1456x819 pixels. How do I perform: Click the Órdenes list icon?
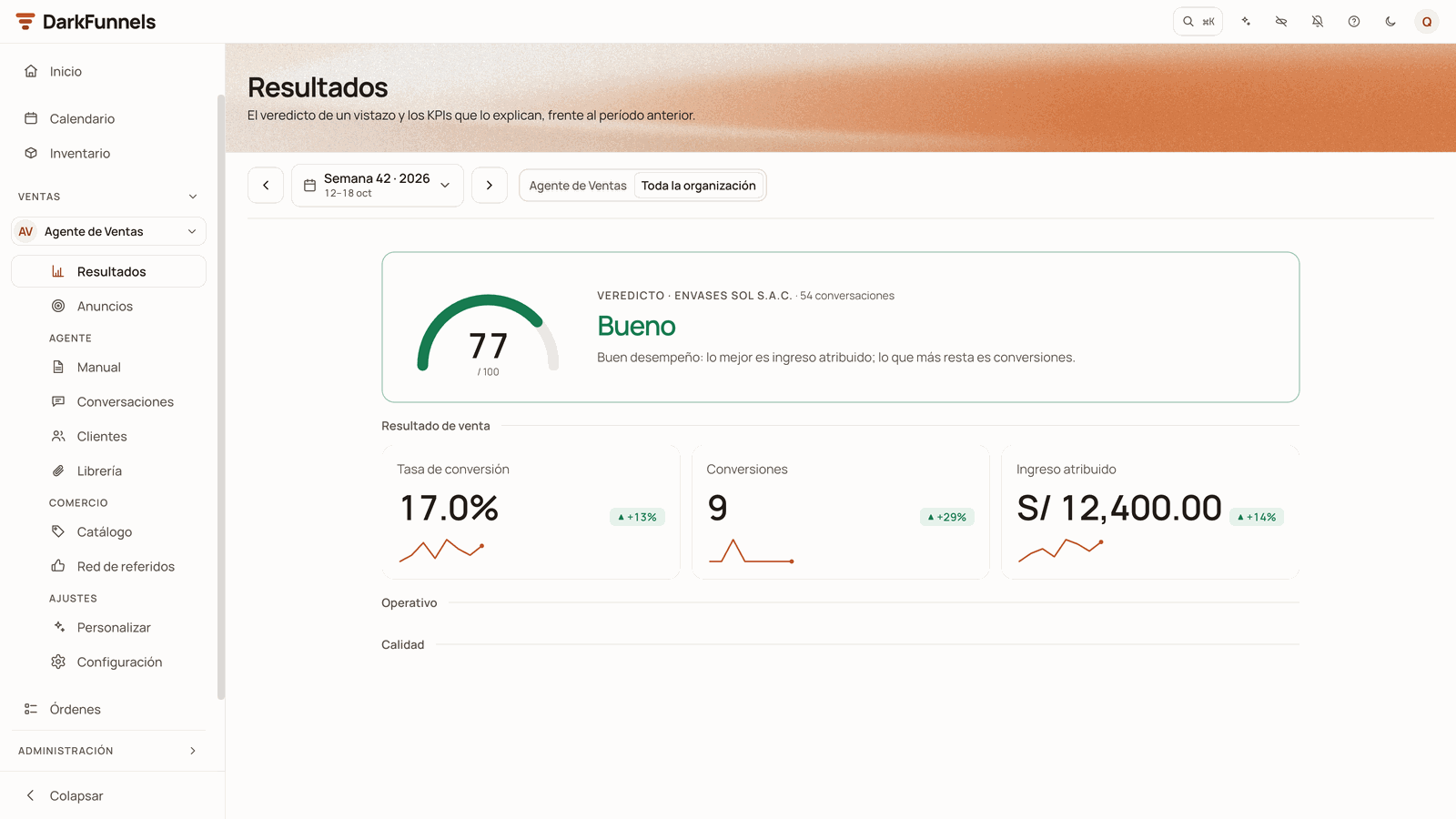coord(31,709)
